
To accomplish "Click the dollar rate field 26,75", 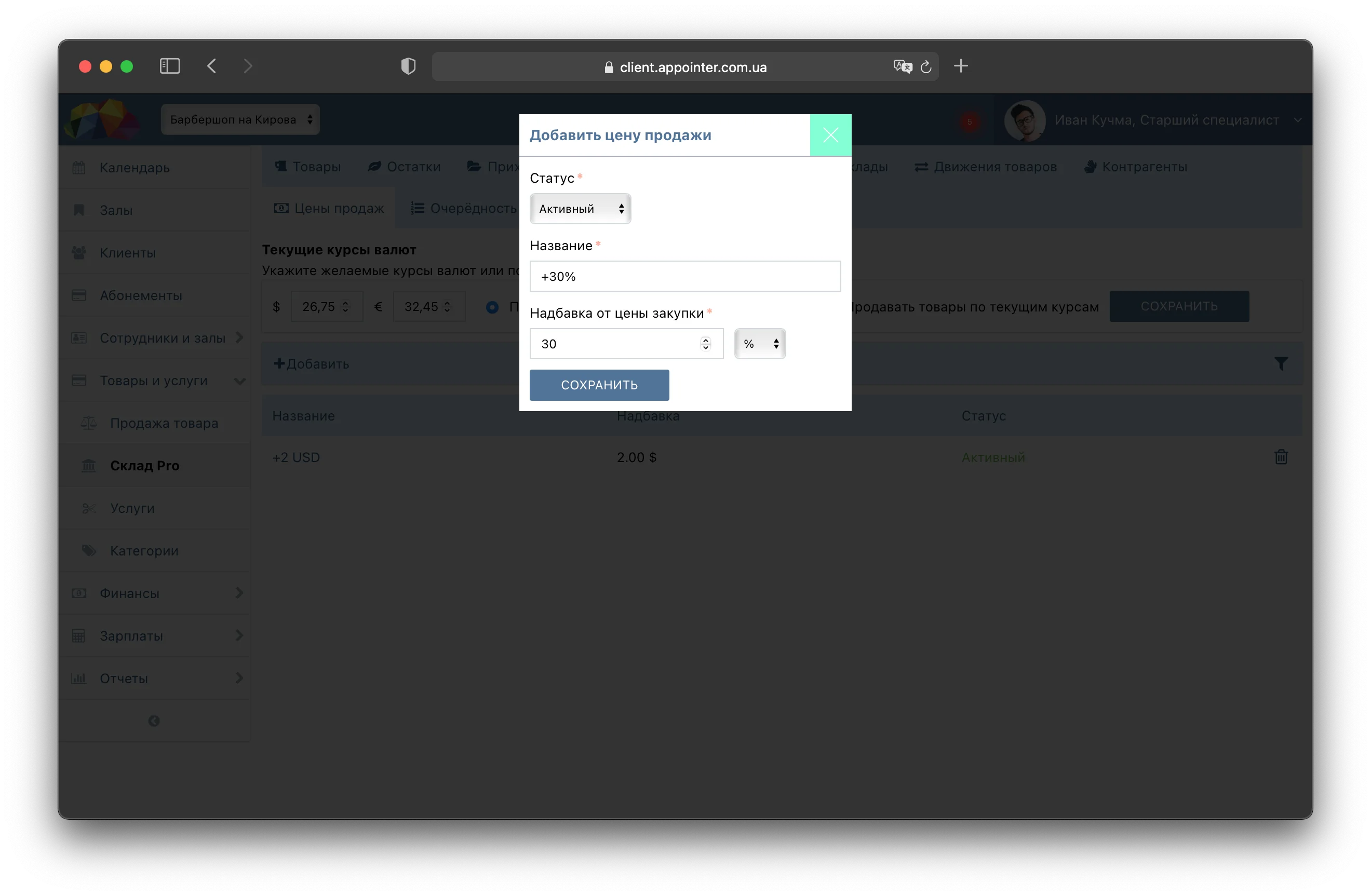I will coord(327,306).
